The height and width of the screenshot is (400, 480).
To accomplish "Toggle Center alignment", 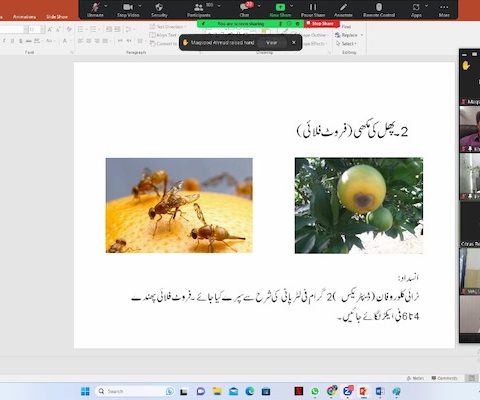I will click(89, 41).
